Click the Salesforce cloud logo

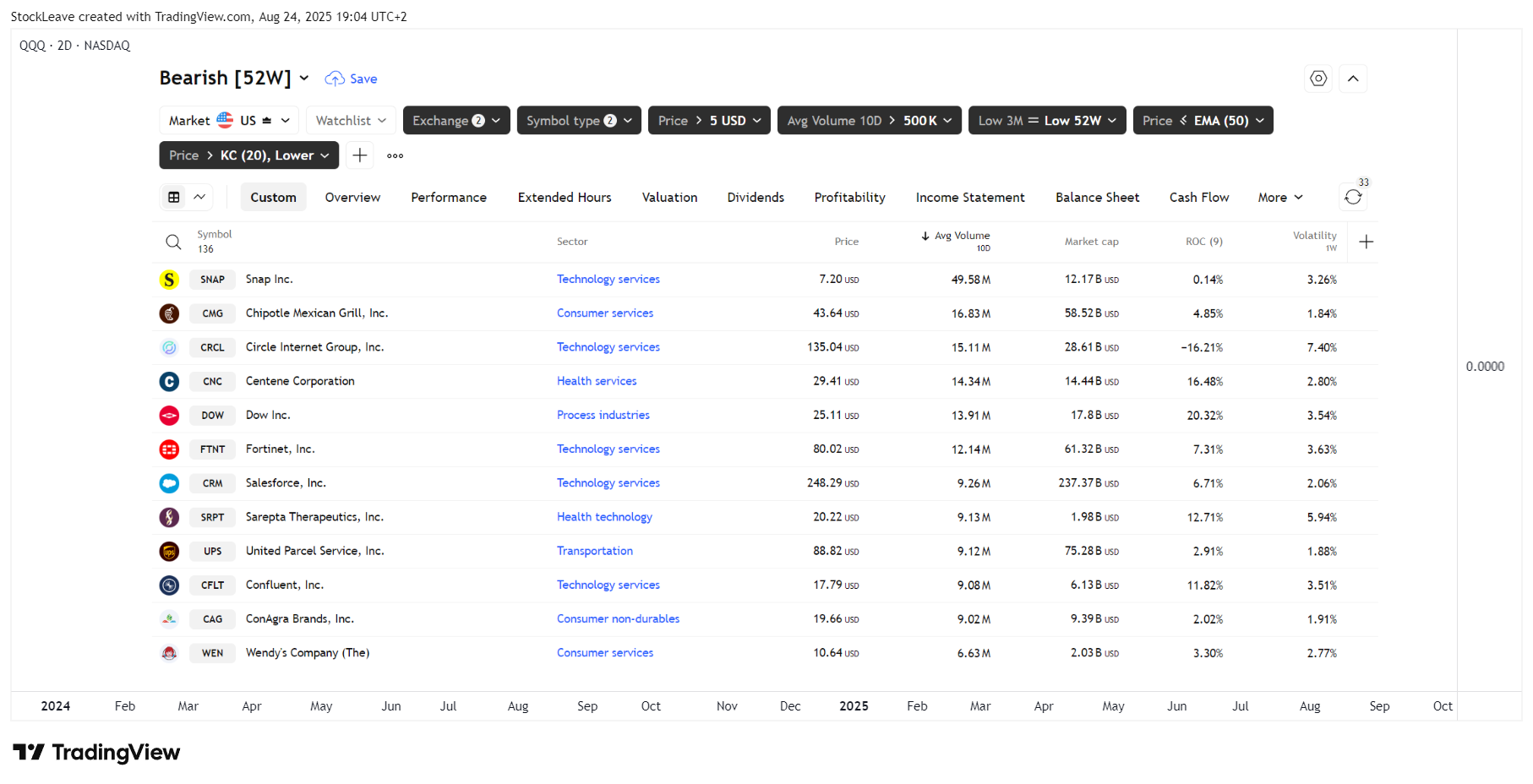(169, 483)
